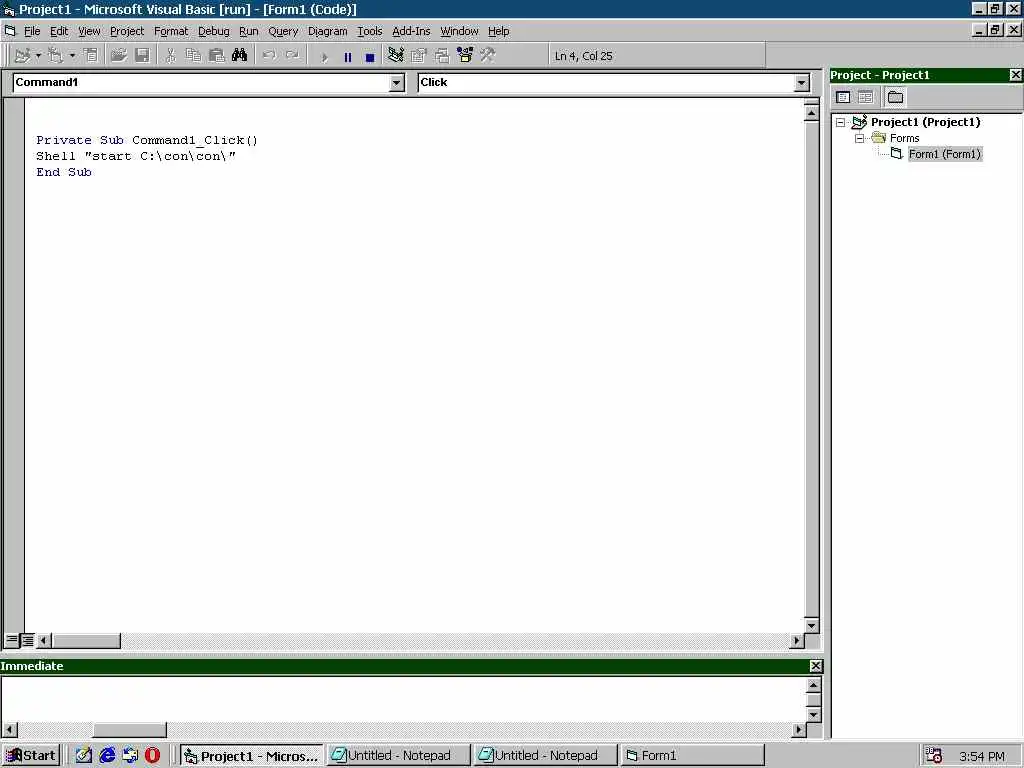Close the Immediate window panel
The height and width of the screenshot is (768, 1024).
click(x=816, y=665)
